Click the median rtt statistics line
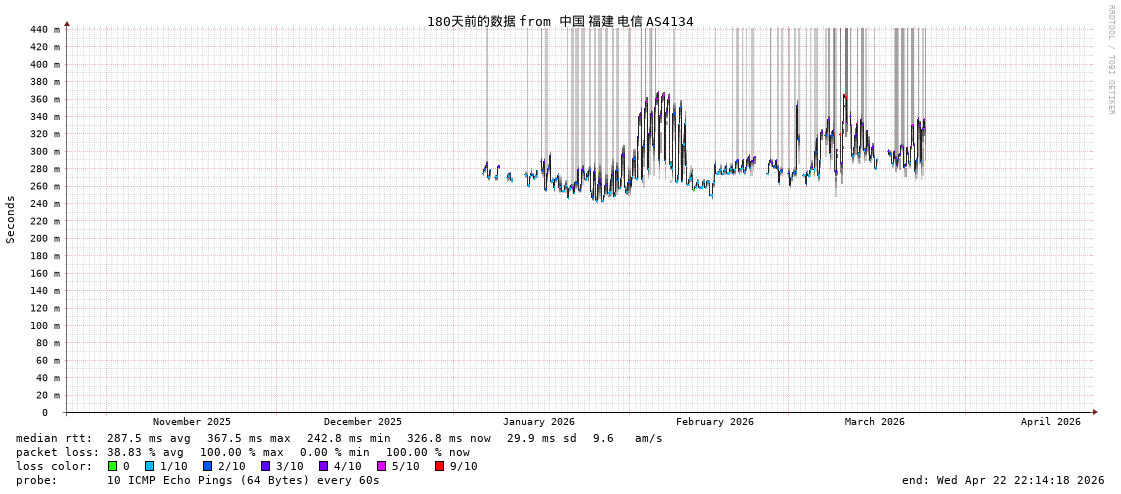The width and height of the screenshot is (1121, 494). click(x=339, y=438)
